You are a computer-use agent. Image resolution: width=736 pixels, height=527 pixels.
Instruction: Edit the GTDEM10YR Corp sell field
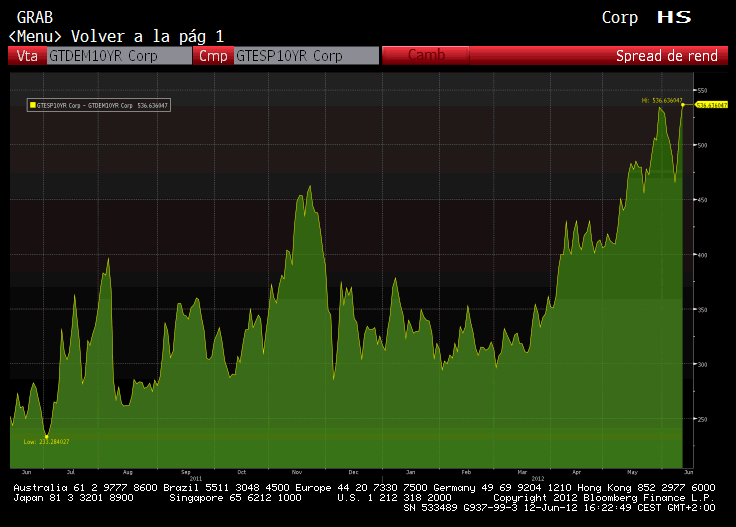[x=119, y=56]
